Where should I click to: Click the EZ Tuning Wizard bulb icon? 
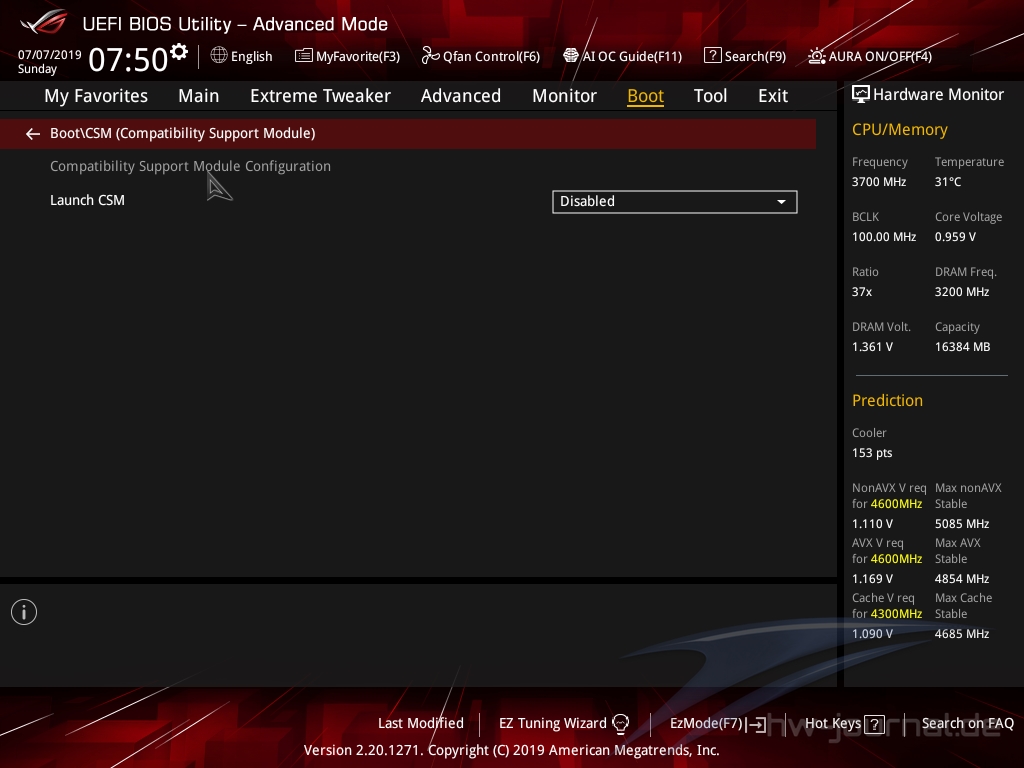(x=620, y=724)
